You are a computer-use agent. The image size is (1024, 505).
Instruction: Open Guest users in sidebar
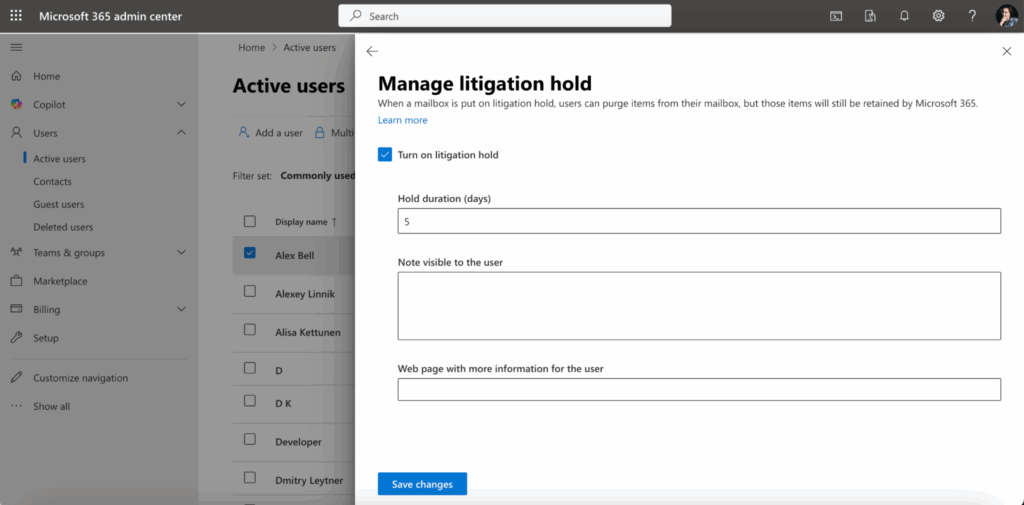(x=59, y=204)
